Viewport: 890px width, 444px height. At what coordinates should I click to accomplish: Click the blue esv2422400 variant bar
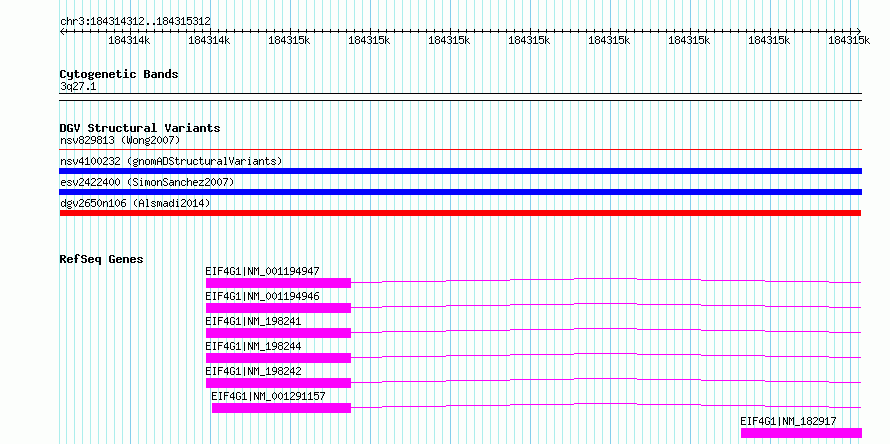tap(461, 192)
